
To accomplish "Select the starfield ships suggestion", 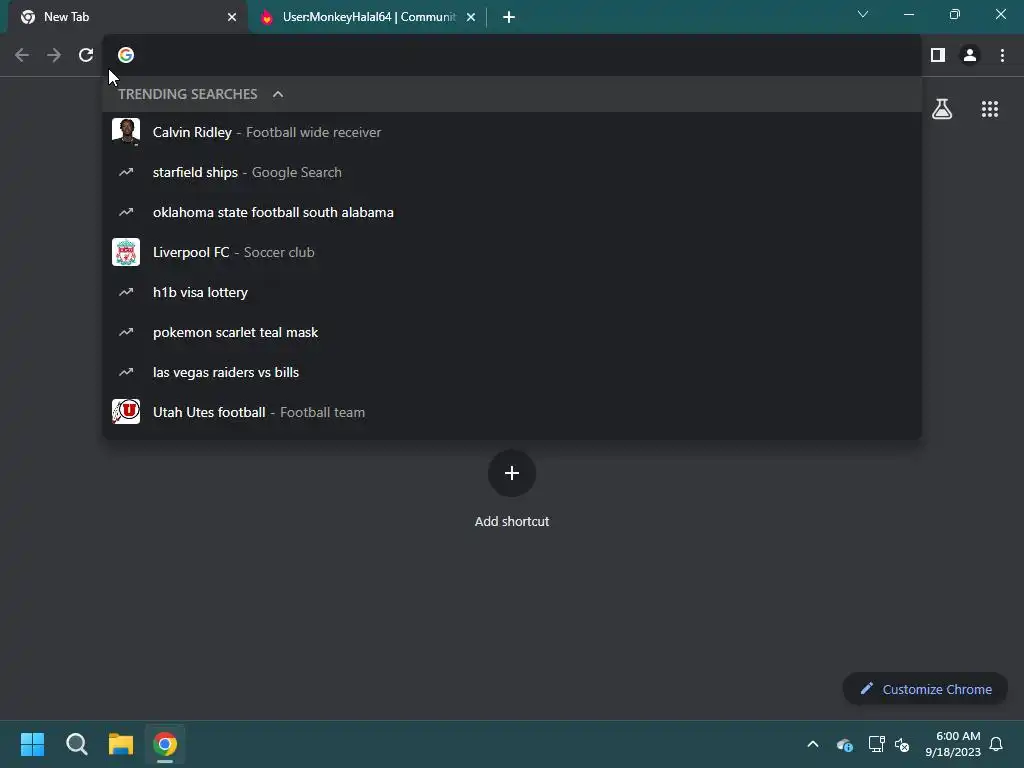I will point(512,172).
